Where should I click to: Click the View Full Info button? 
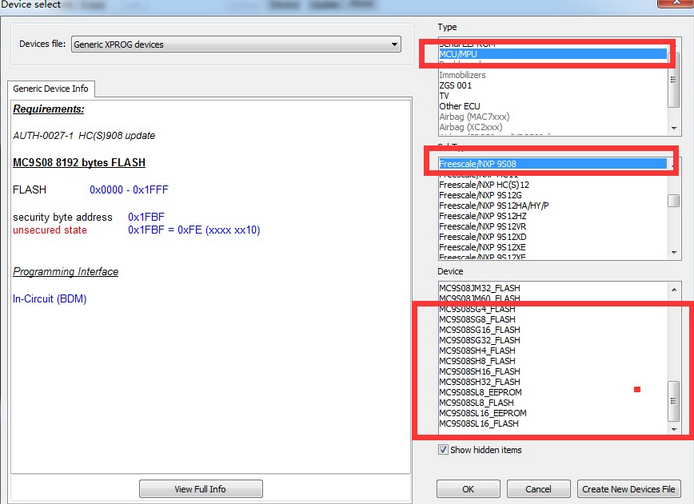pyautogui.click(x=200, y=489)
